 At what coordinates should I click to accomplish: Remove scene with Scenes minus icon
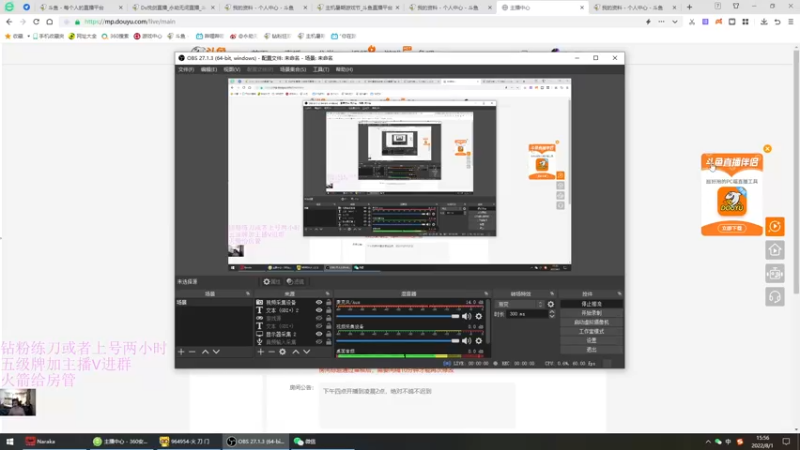(x=192, y=352)
